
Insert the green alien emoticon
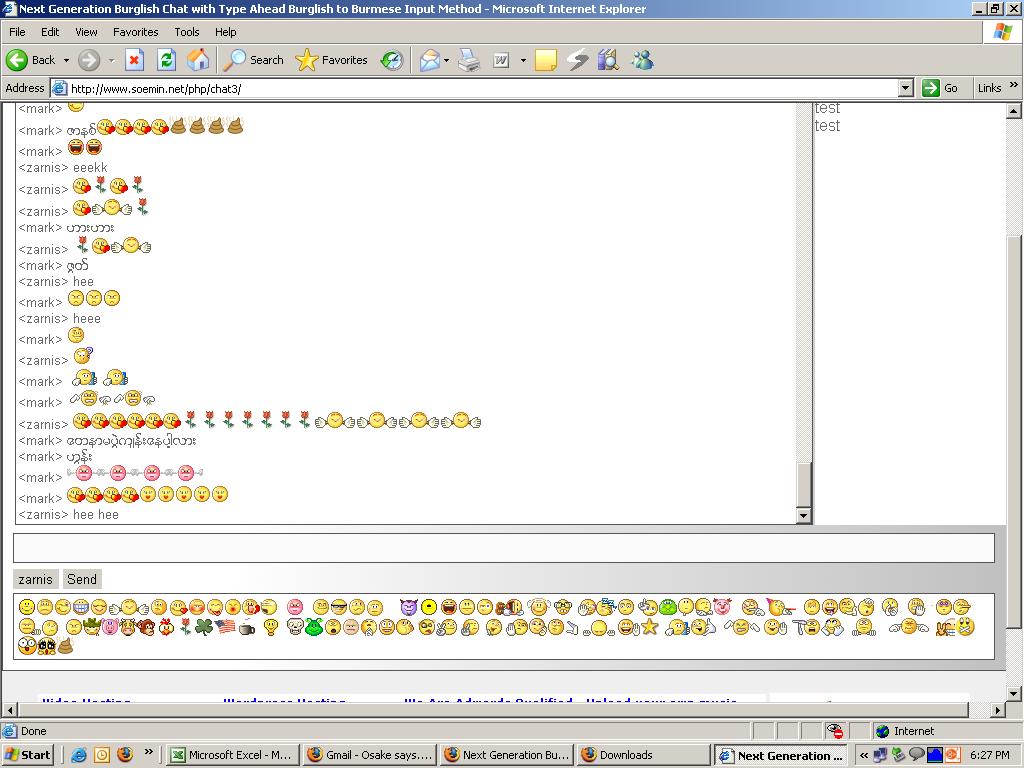tap(314, 627)
